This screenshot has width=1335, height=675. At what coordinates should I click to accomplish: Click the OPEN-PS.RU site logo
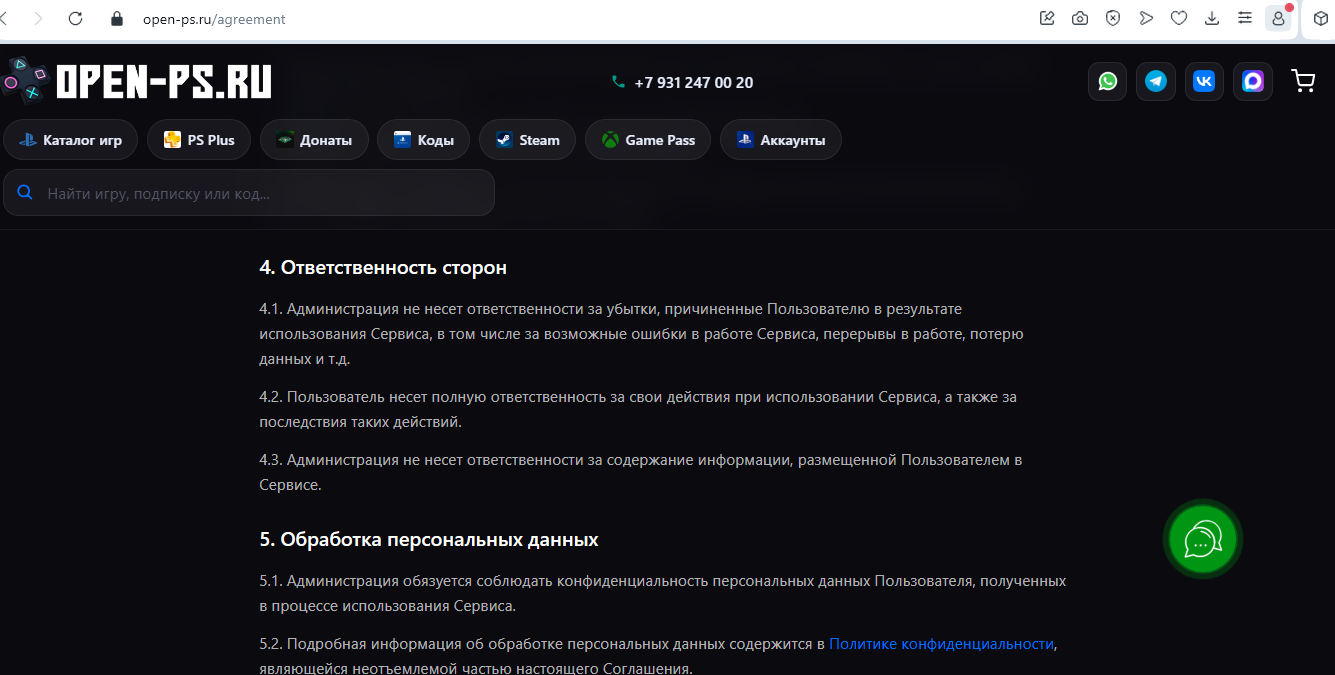[138, 81]
